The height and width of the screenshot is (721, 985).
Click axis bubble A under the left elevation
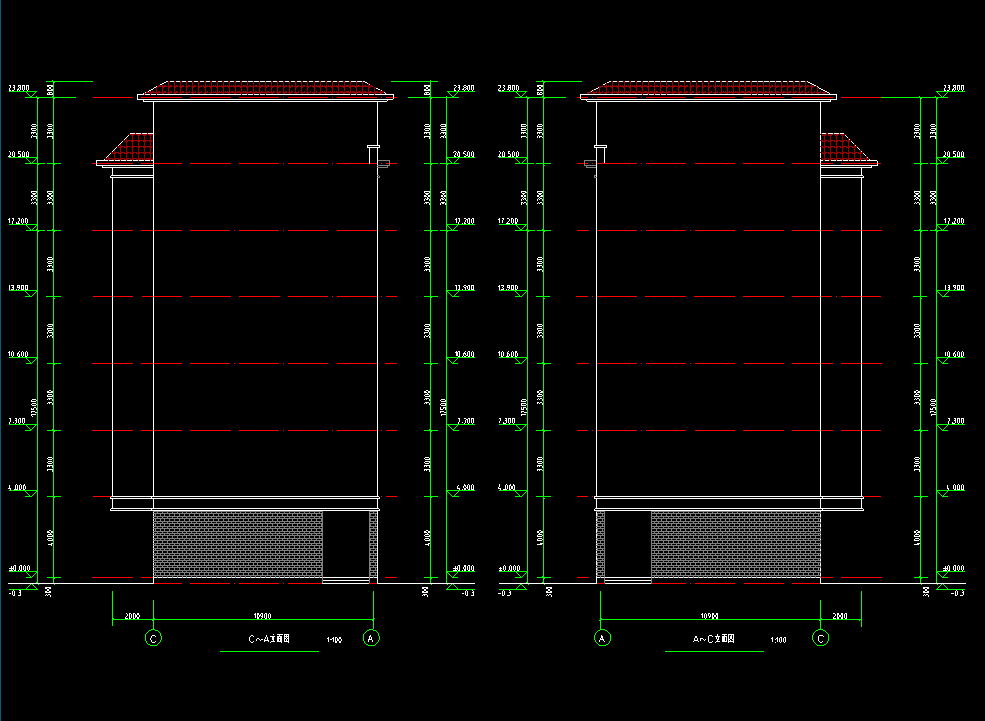(372, 638)
